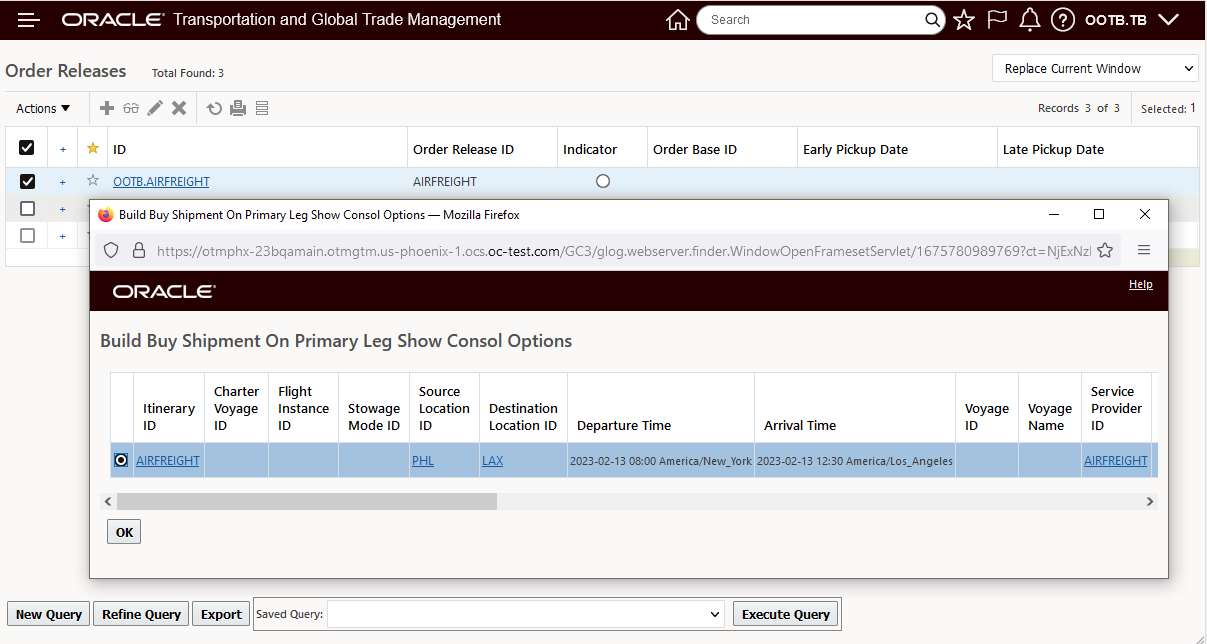Viewport: 1207px width, 644px height.
Task: Click the pencil Edit icon
Action: [155, 108]
